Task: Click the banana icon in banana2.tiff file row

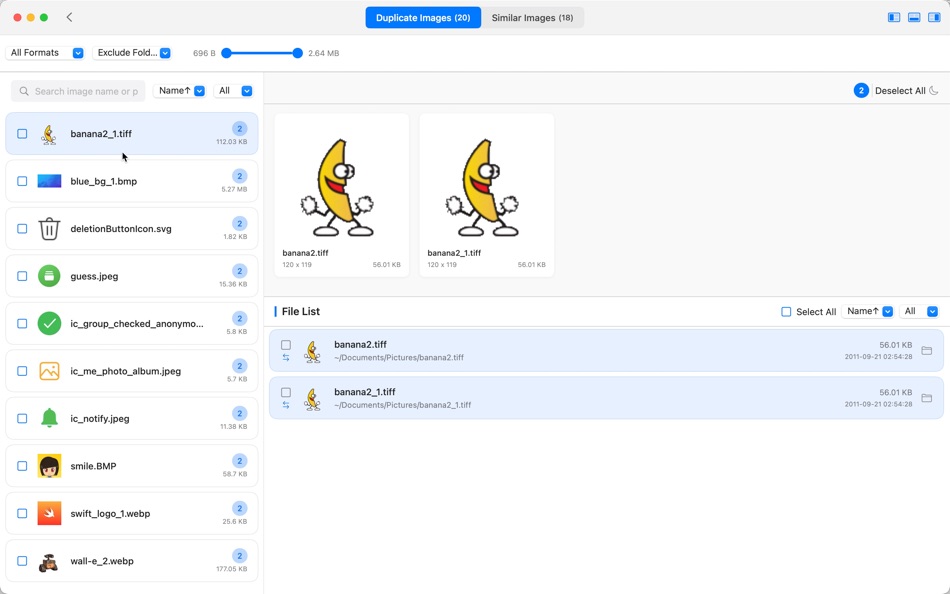Action: [x=312, y=351]
